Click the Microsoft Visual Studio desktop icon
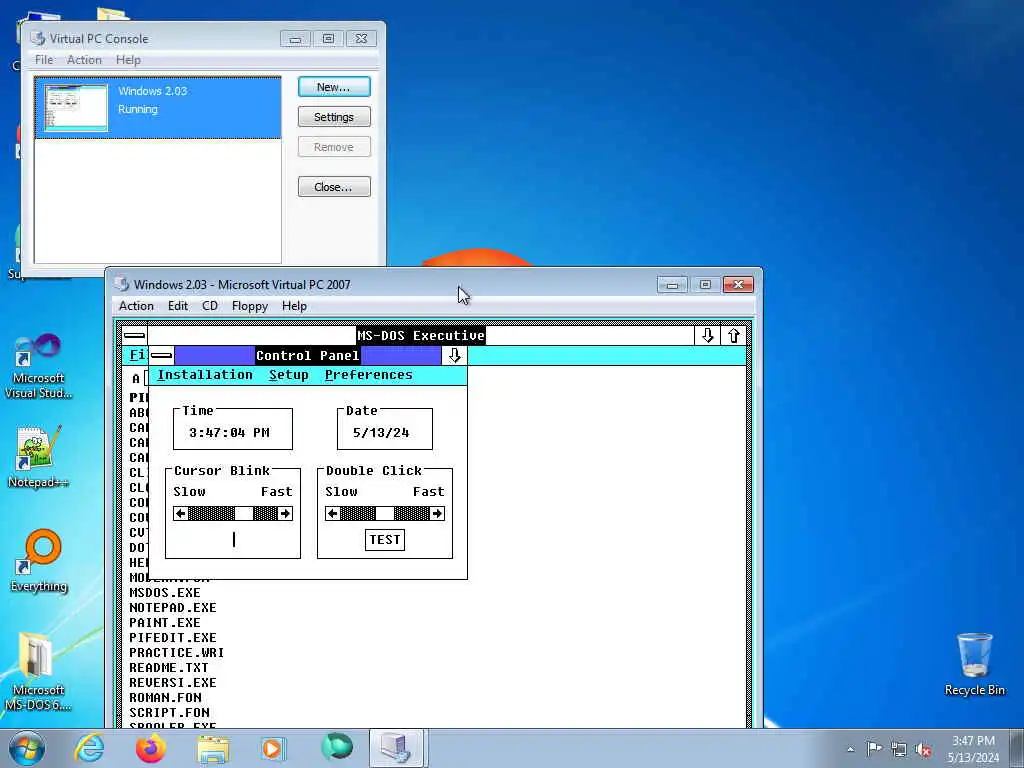The image size is (1024, 768). 39,366
